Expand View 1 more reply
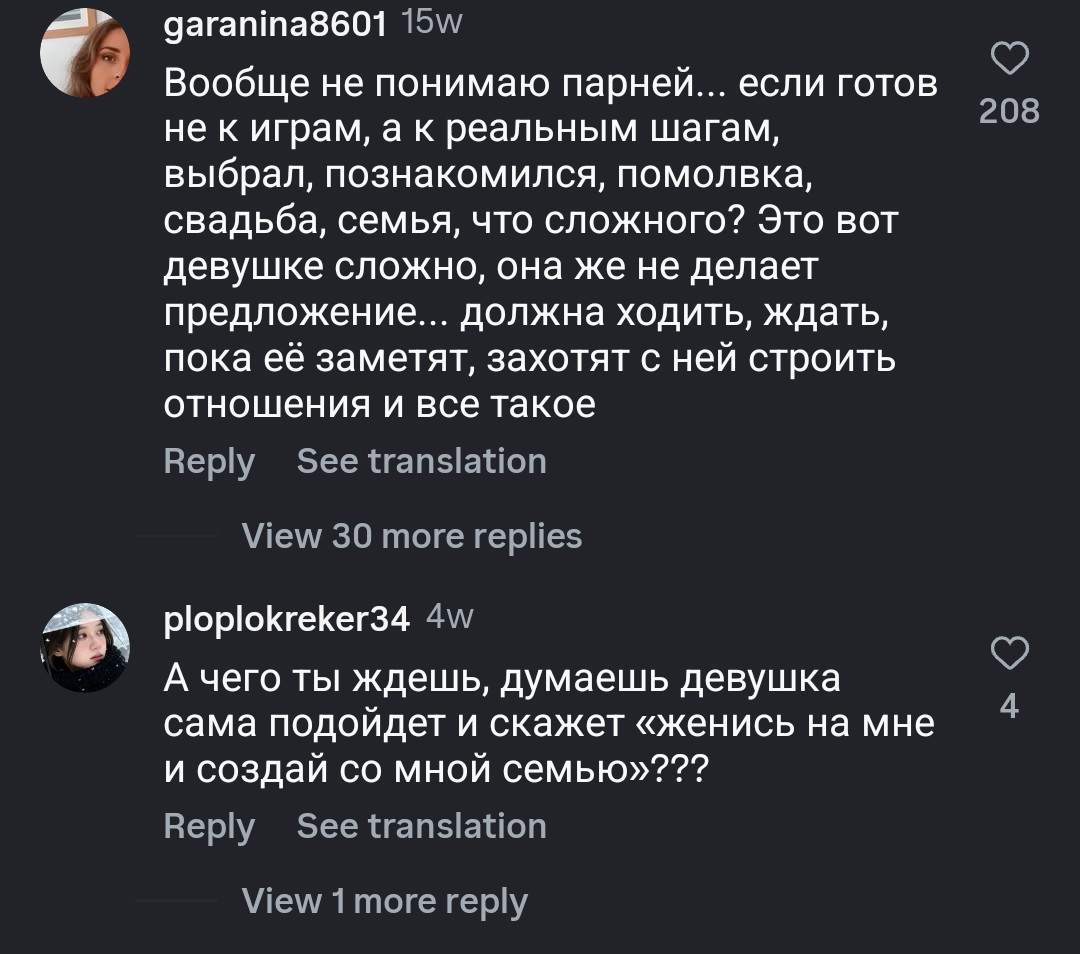The height and width of the screenshot is (954, 1080). pyautogui.click(x=384, y=901)
